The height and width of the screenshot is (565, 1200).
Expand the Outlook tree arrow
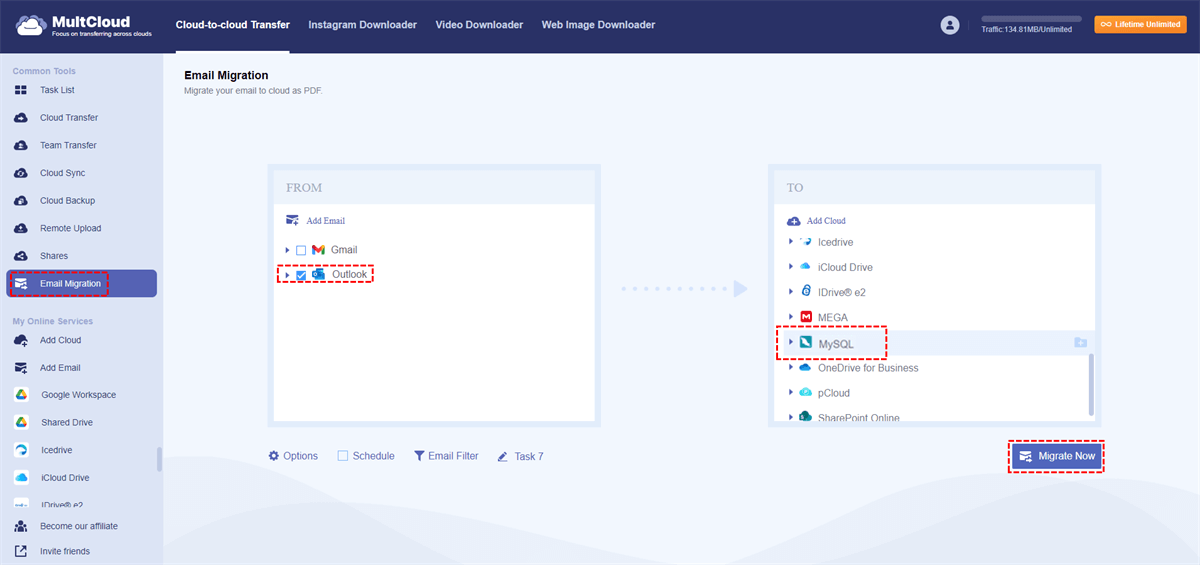coord(287,275)
